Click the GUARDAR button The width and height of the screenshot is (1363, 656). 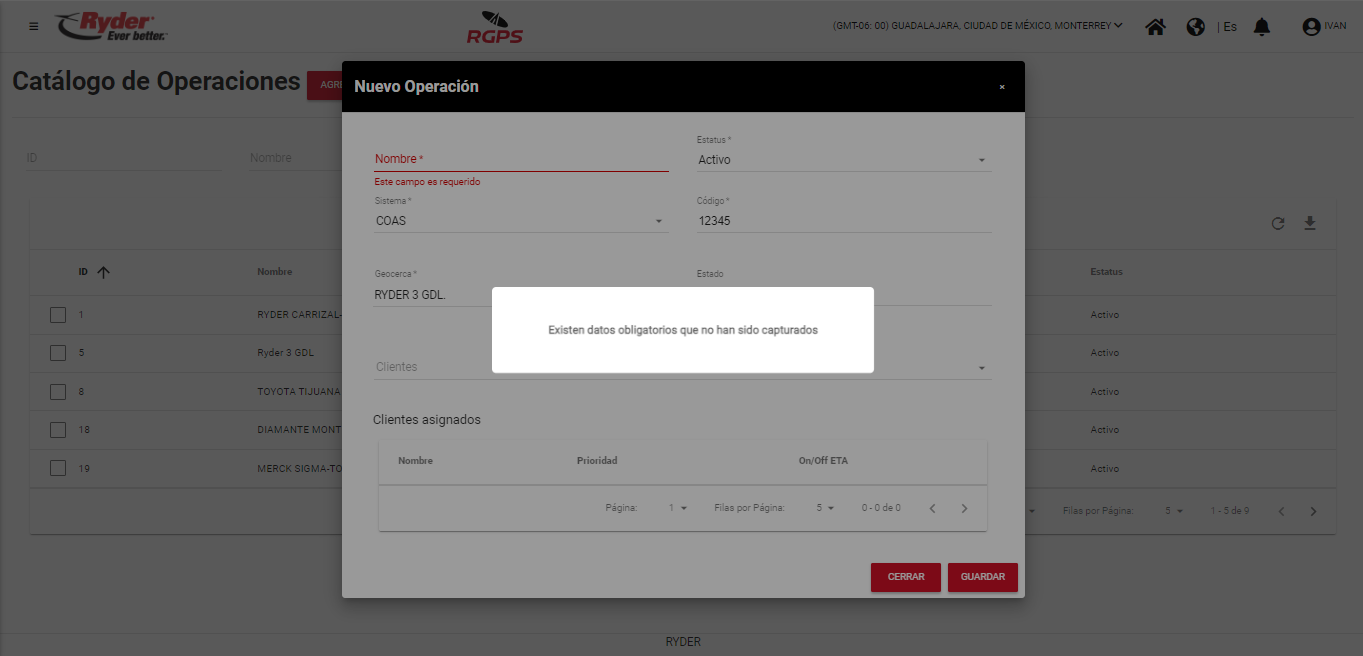(982, 577)
